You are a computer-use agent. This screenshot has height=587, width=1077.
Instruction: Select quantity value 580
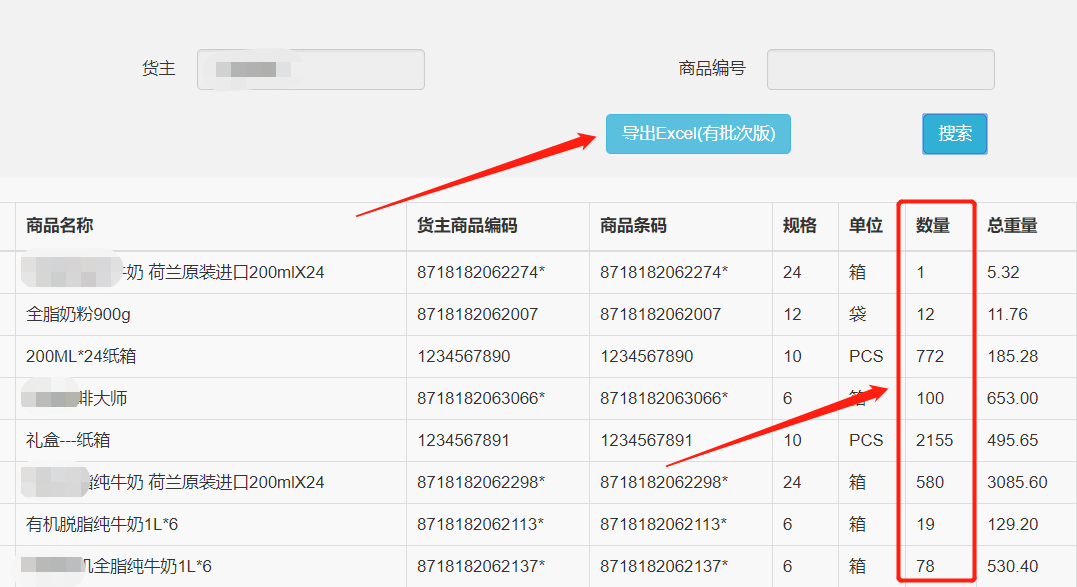[930, 482]
